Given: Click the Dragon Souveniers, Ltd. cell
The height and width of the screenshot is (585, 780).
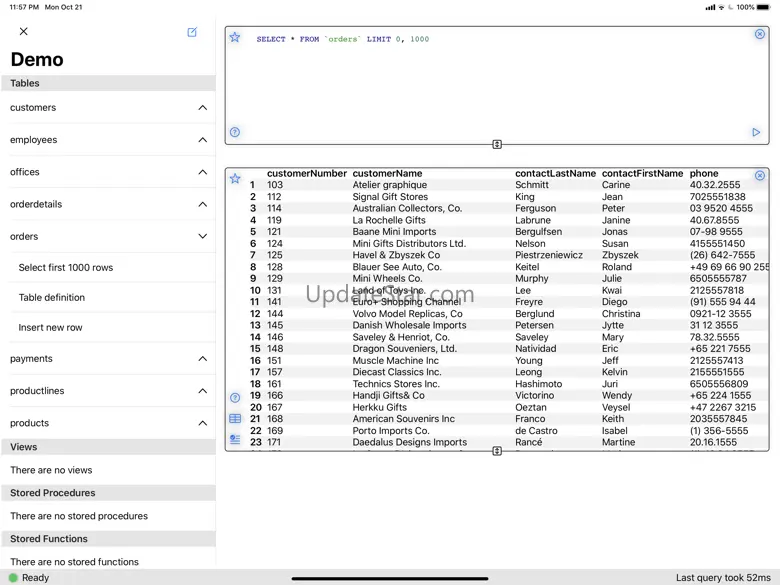Looking at the screenshot, I should (x=404, y=348).
